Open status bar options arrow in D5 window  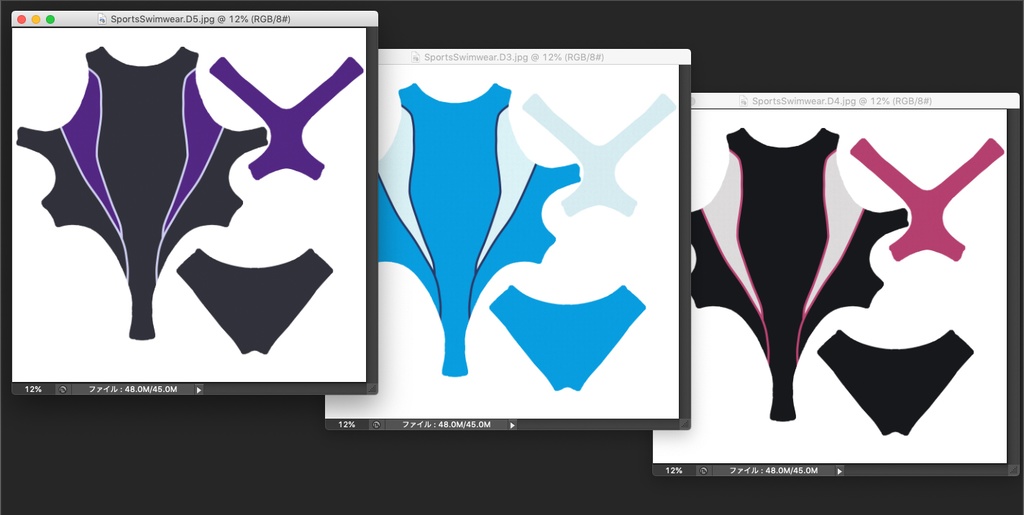[199, 390]
